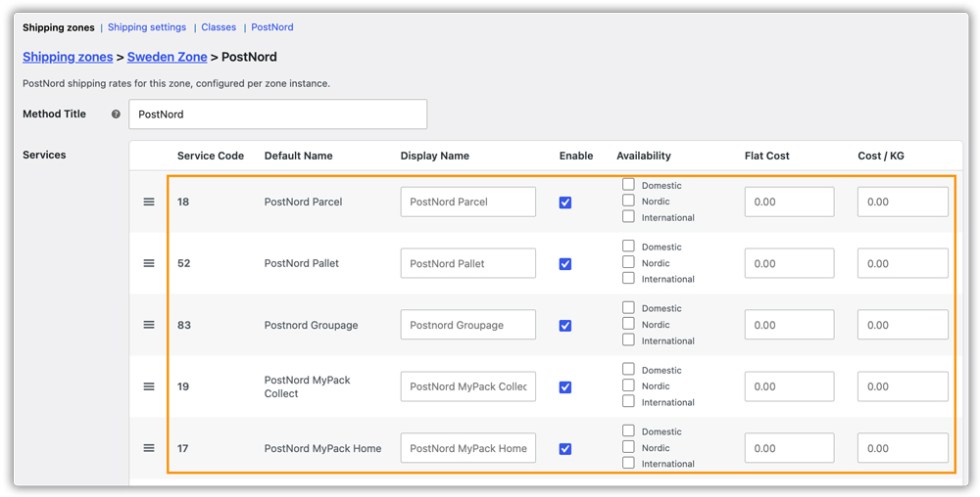Uncheck Enable for Postnord Groupage

coord(565,326)
